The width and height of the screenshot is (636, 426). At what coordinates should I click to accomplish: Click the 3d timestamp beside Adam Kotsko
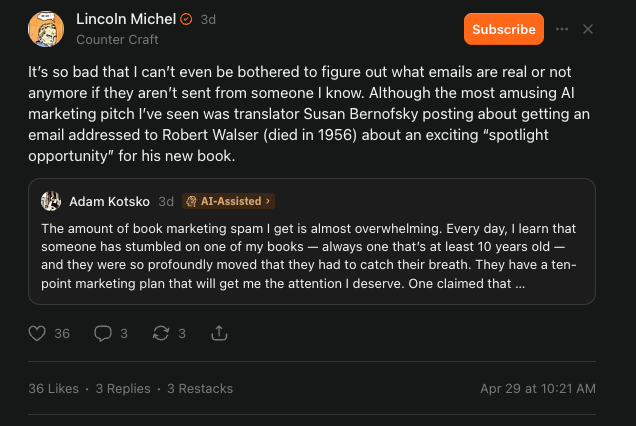166,201
